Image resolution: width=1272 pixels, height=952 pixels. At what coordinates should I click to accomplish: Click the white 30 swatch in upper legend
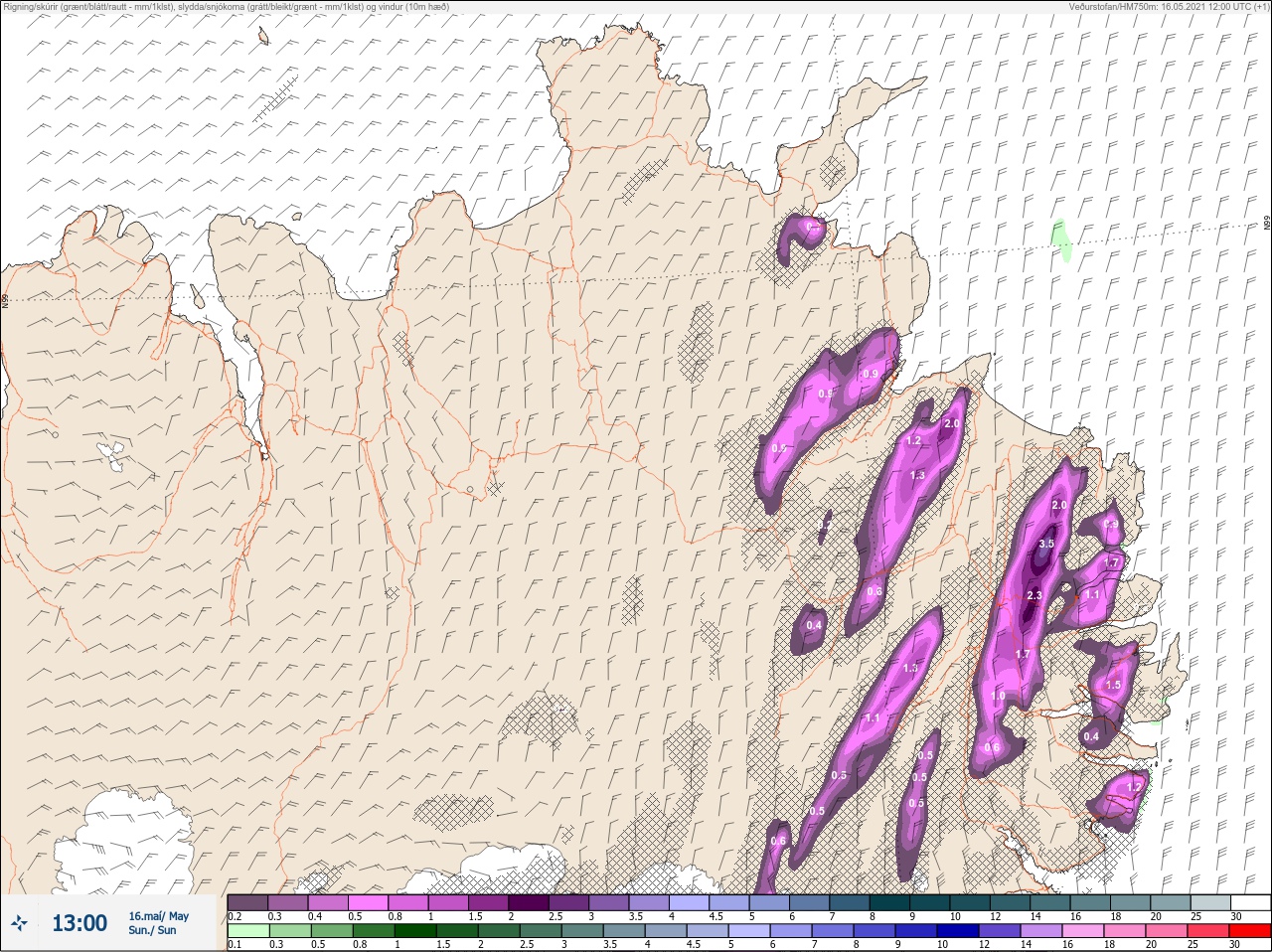pos(1249,902)
